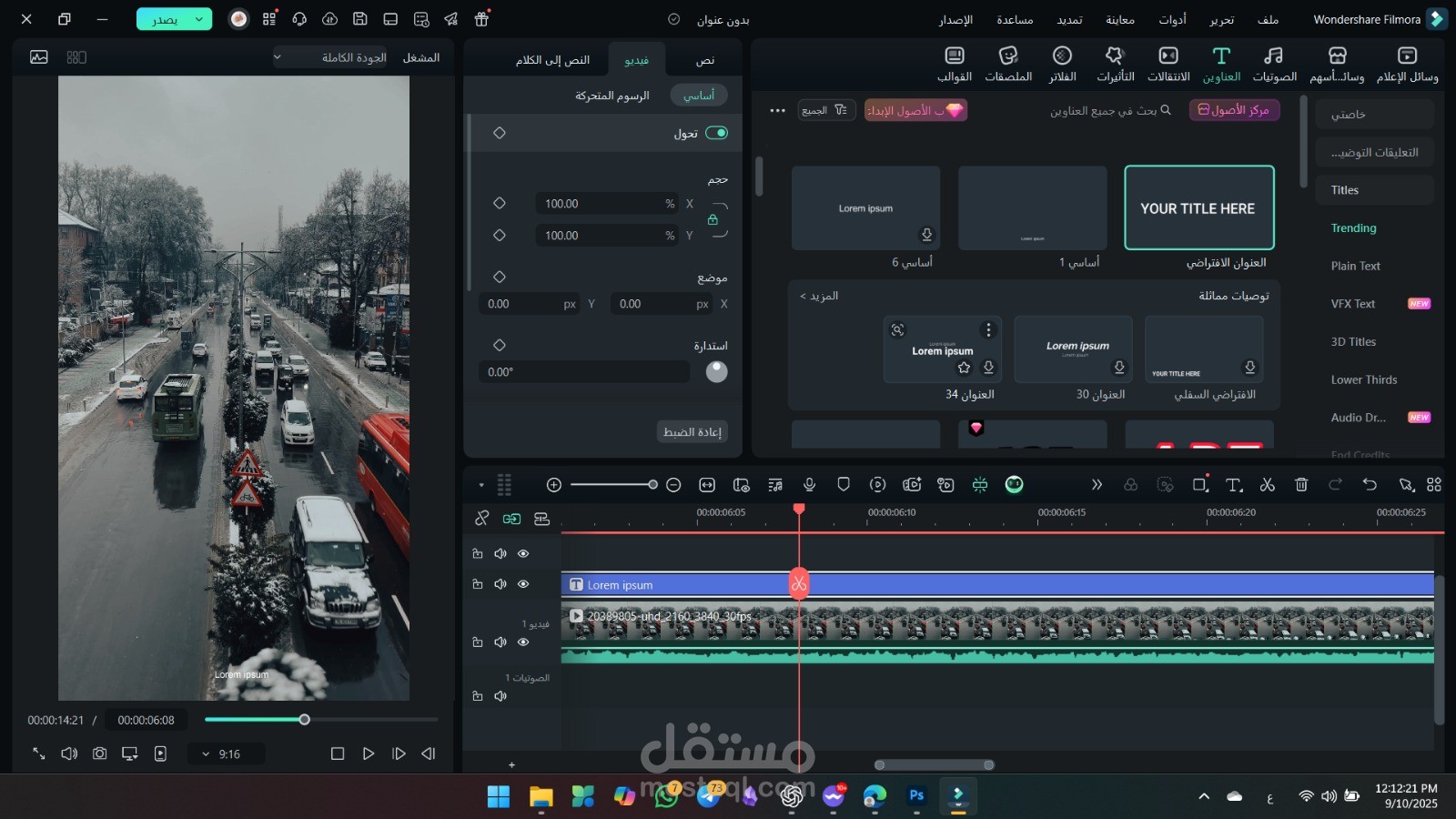
Task: Open more options on title card 34
Action: [988, 330]
